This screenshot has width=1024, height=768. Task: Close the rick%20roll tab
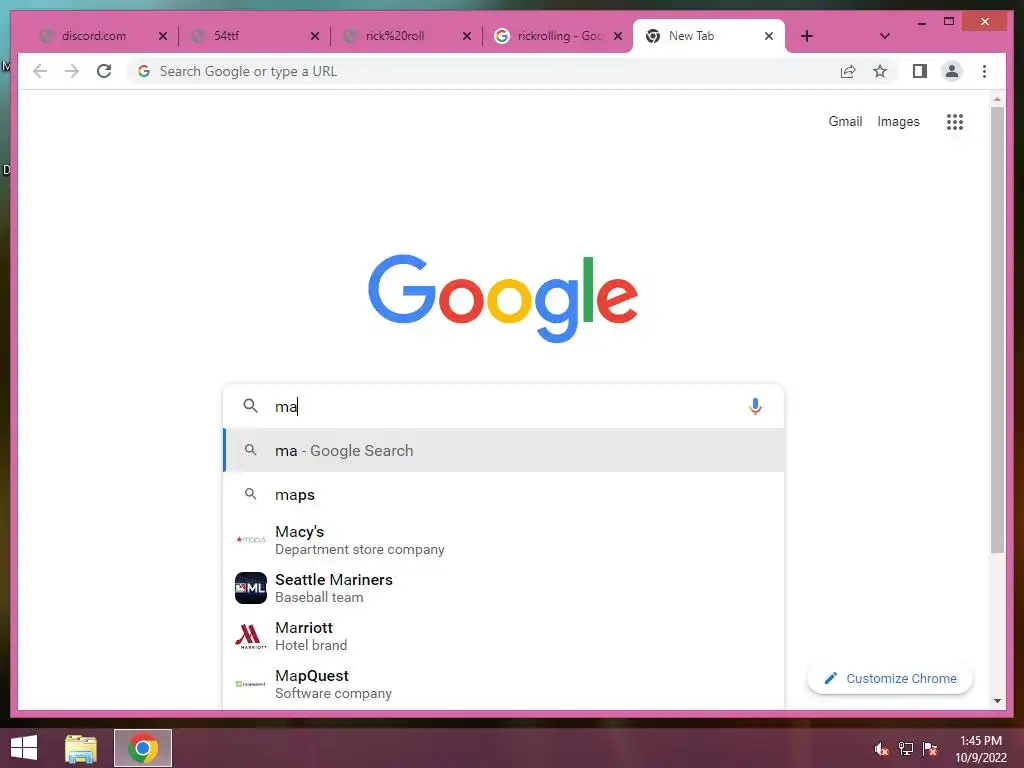[467, 36]
